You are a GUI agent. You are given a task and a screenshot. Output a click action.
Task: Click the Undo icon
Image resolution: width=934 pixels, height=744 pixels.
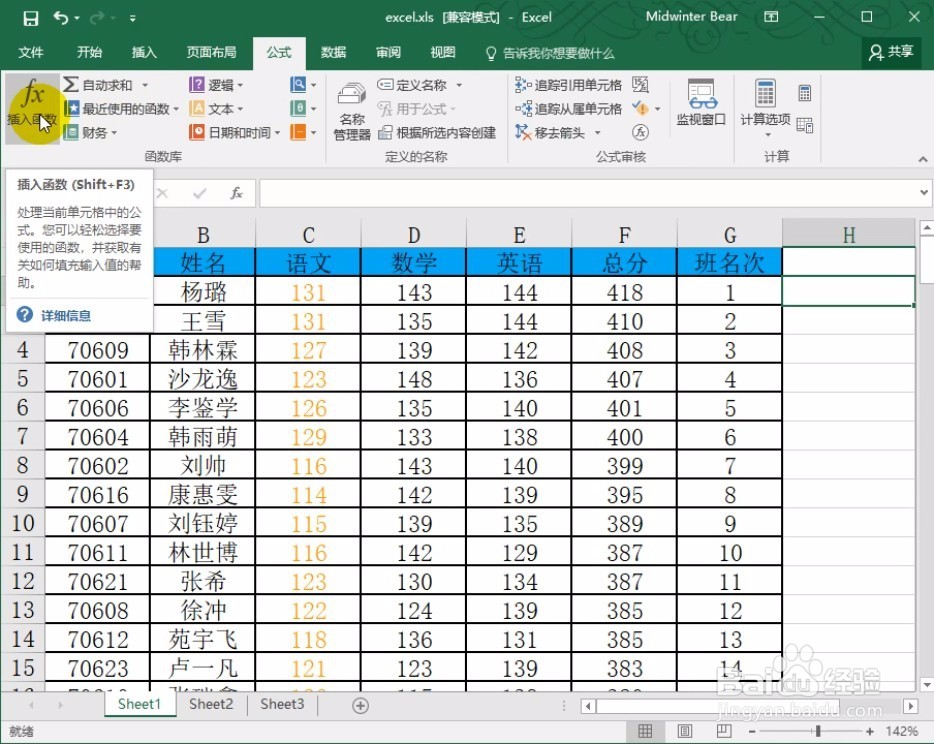[61, 18]
